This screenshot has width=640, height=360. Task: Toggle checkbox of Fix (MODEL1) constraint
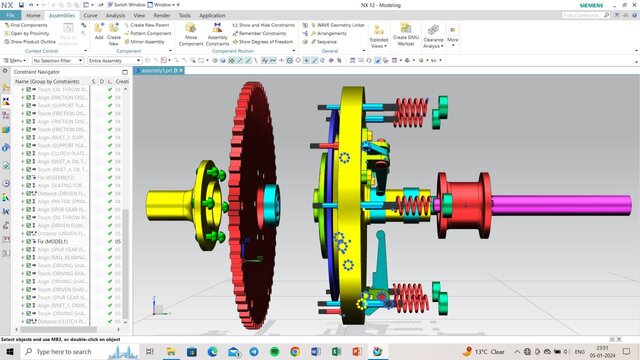[x=29, y=241]
